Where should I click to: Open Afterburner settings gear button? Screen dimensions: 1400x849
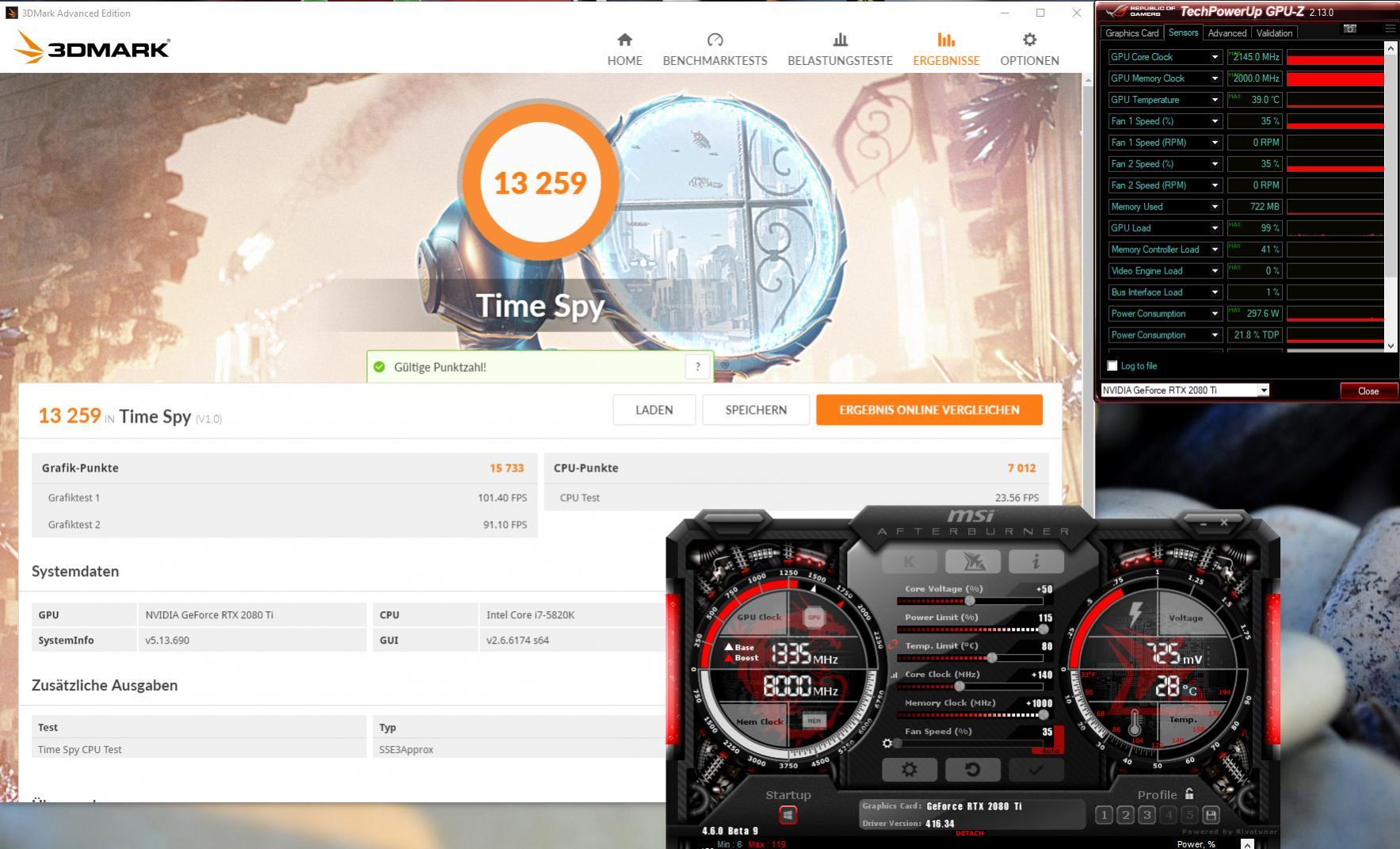pyautogui.click(x=910, y=769)
